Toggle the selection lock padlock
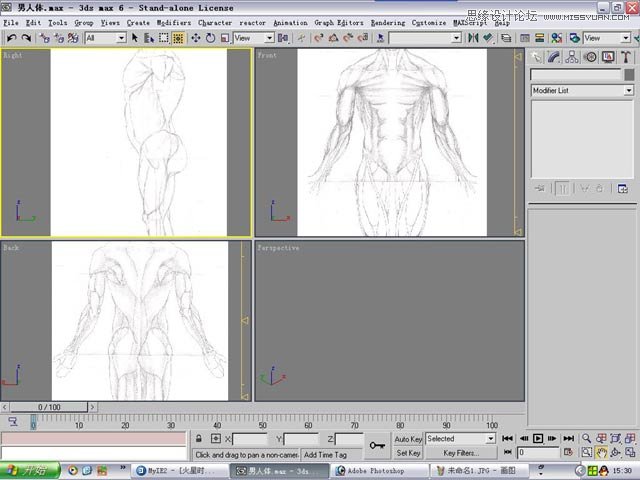This screenshot has width=640, height=480. coord(200,439)
